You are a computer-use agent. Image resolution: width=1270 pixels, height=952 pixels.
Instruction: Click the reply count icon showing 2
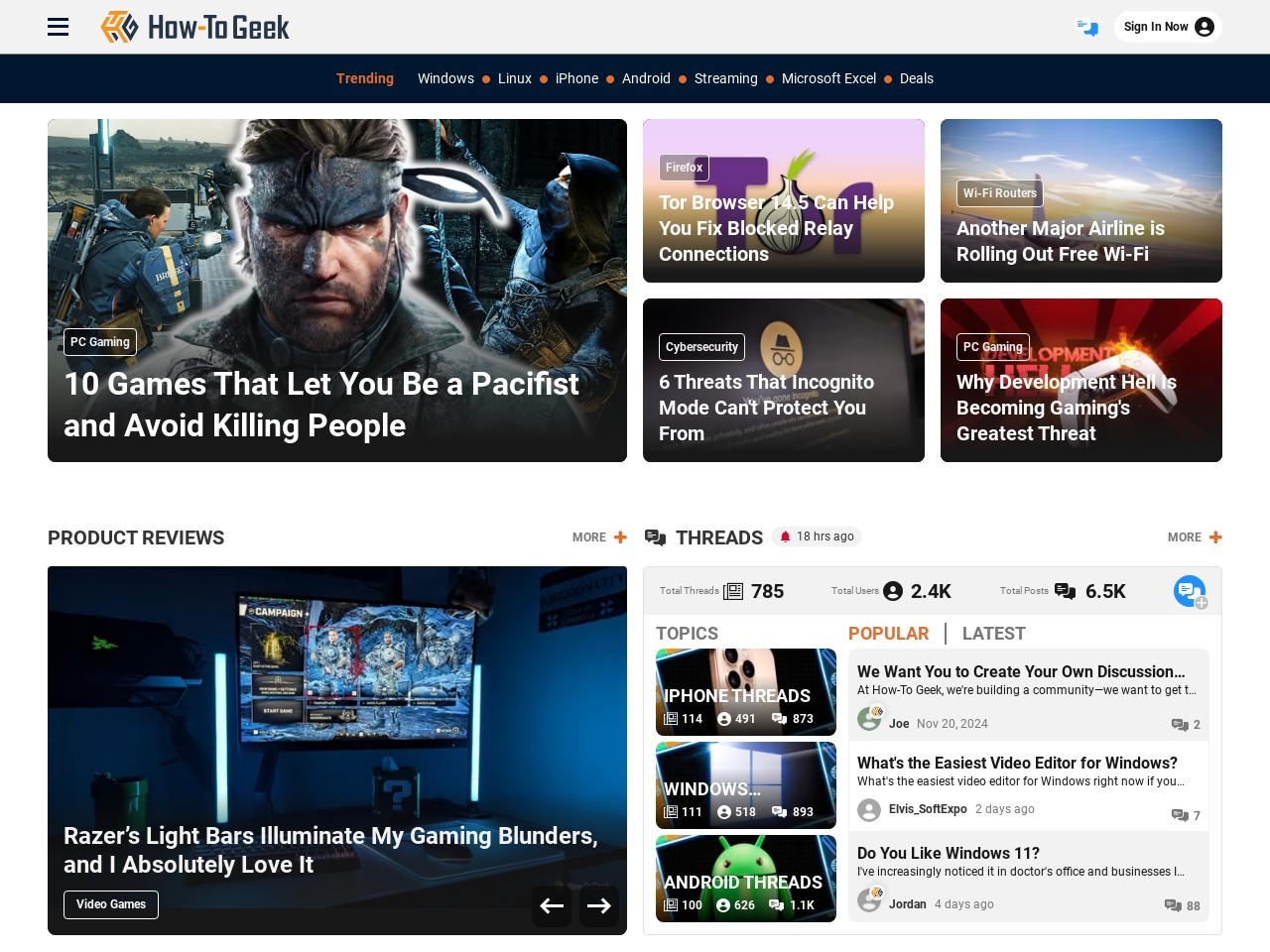pos(1186,725)
